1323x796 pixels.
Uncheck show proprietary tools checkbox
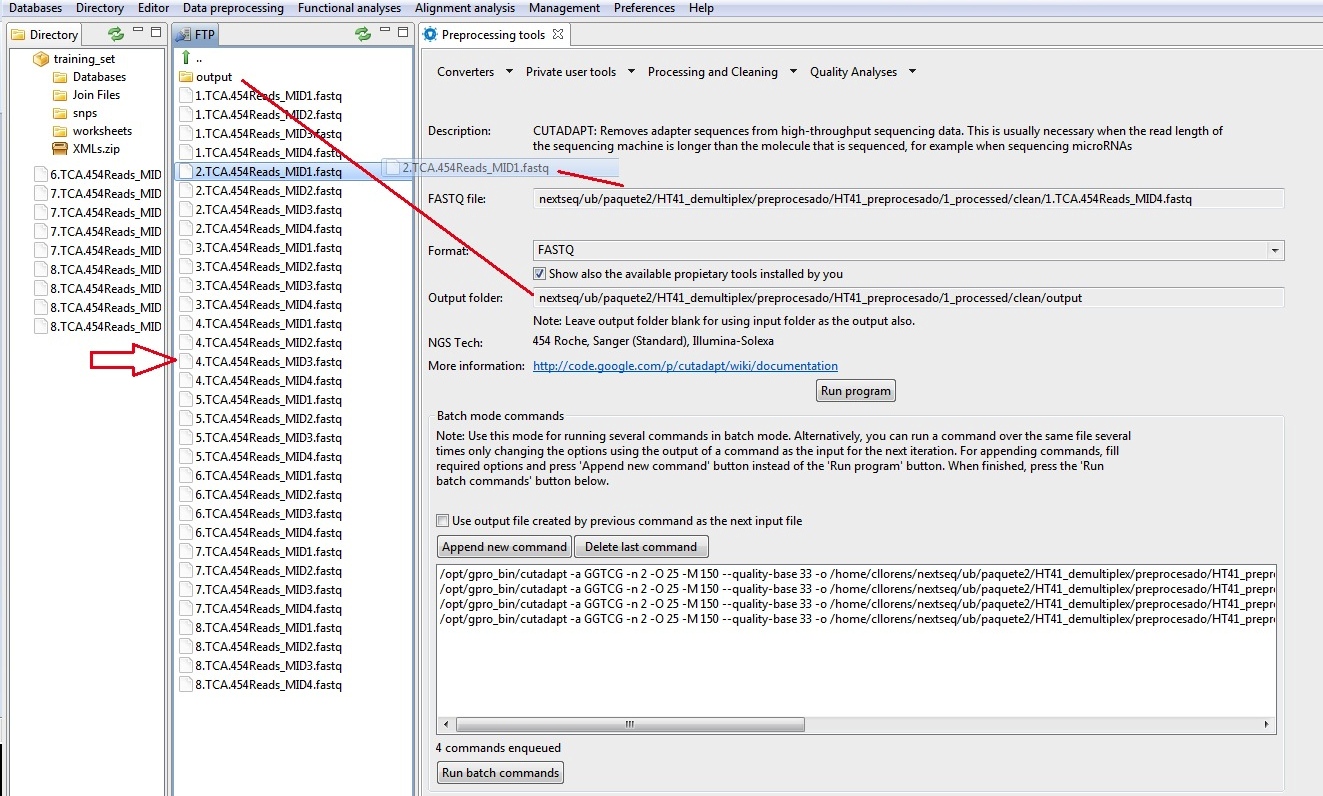pos(540,274)
